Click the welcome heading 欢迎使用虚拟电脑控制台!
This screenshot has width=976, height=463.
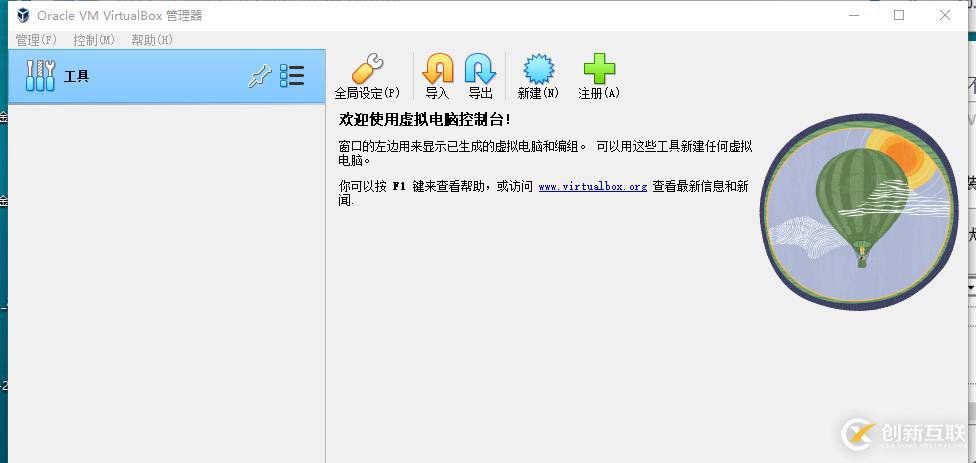pyautogui.click(x=425, y=119)
